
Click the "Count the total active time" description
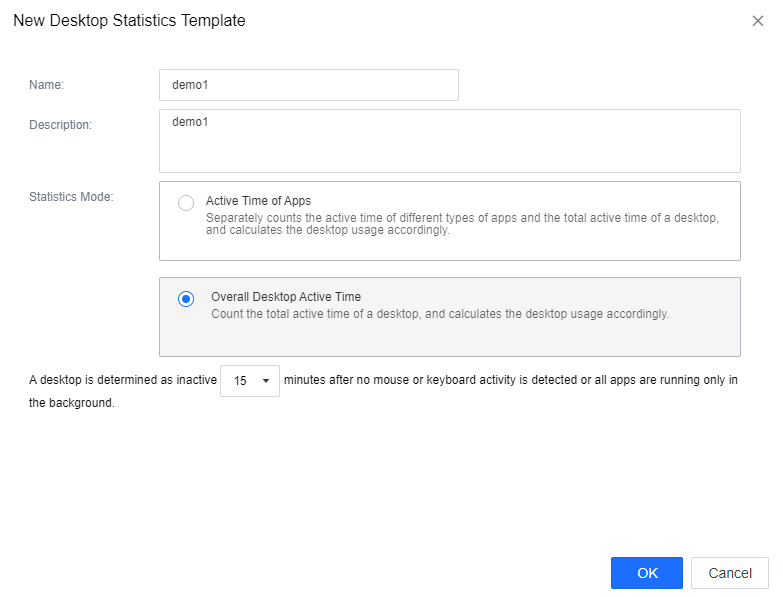(439, 314)
